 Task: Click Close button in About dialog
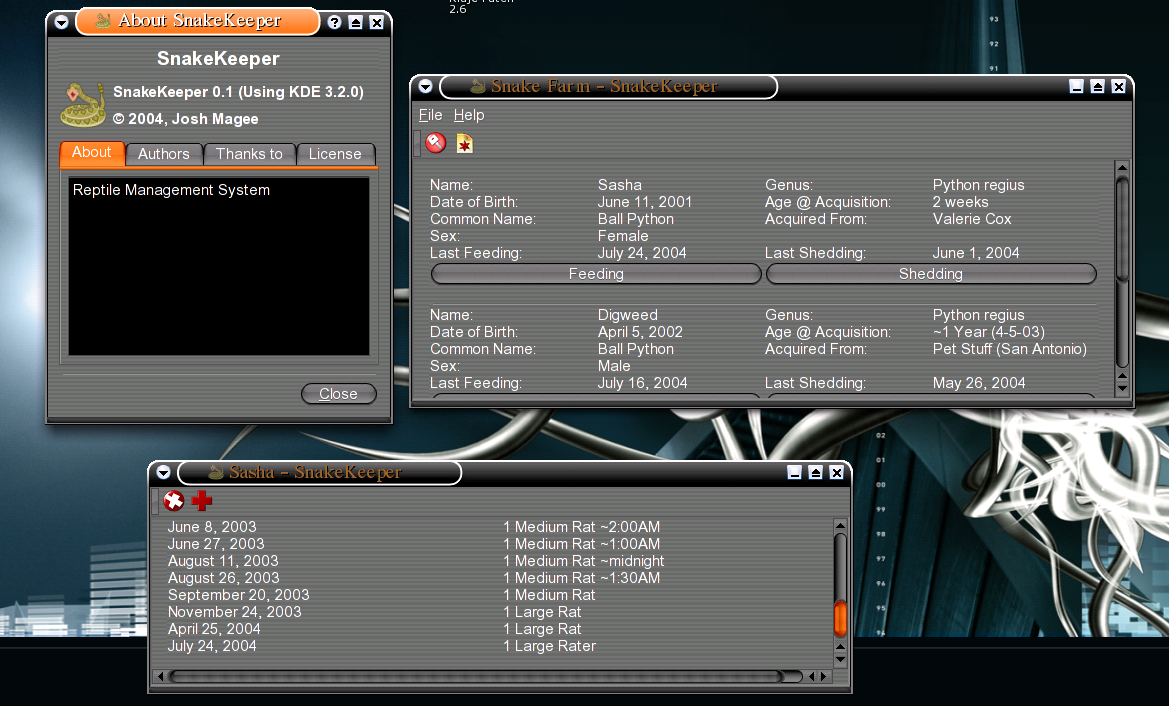coord(338,394)
